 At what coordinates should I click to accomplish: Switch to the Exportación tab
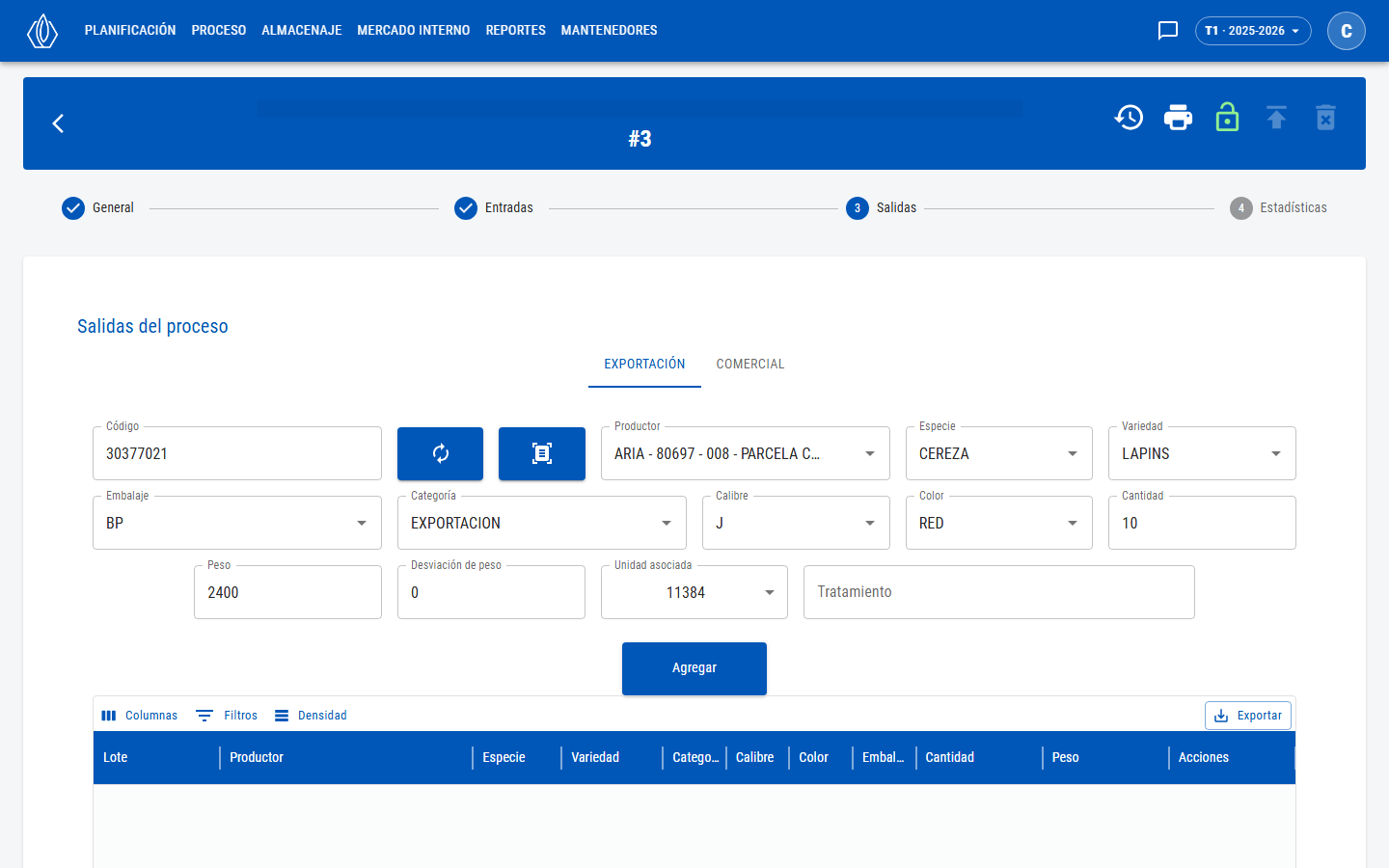(644, 365)
